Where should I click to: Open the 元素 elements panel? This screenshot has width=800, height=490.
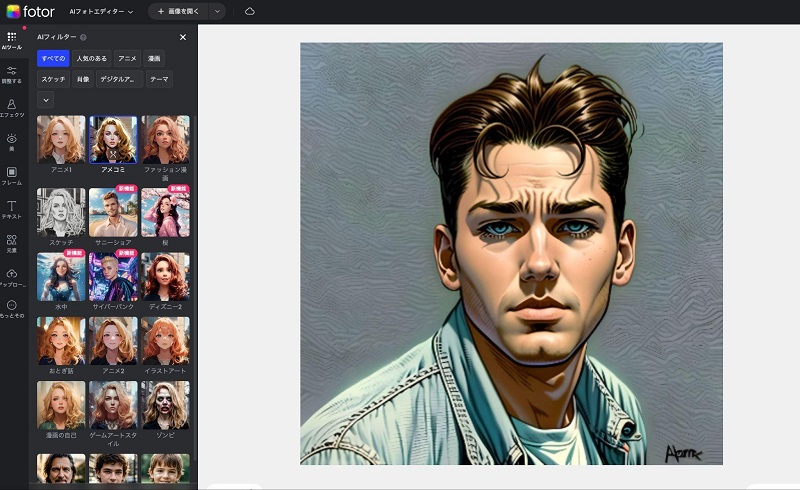[x=12, y=243]
